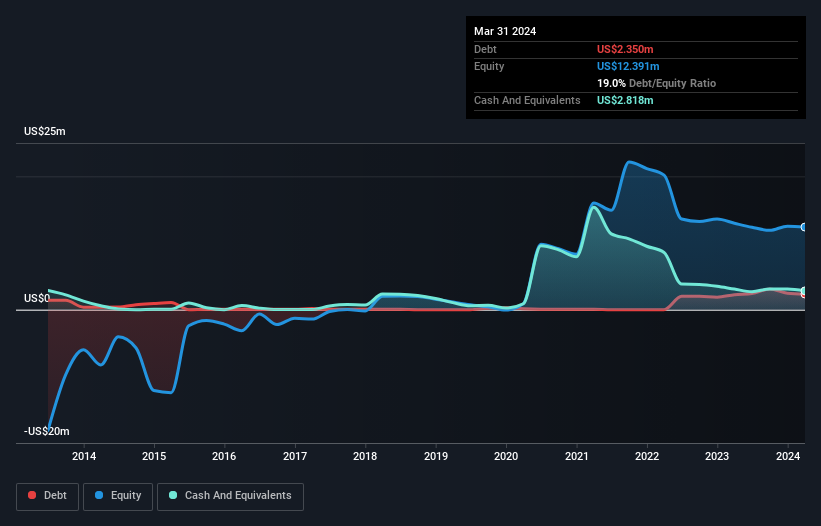Click the 2016 x-axis label

point(224,456)
